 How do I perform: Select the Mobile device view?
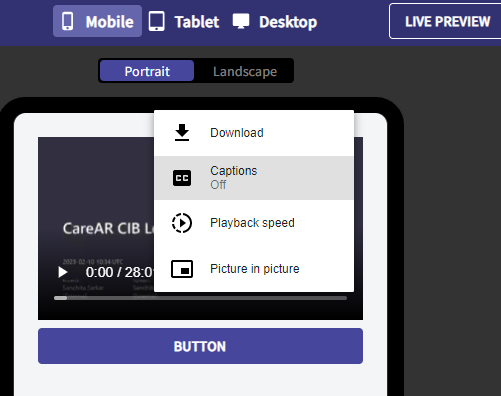[97, 21]
